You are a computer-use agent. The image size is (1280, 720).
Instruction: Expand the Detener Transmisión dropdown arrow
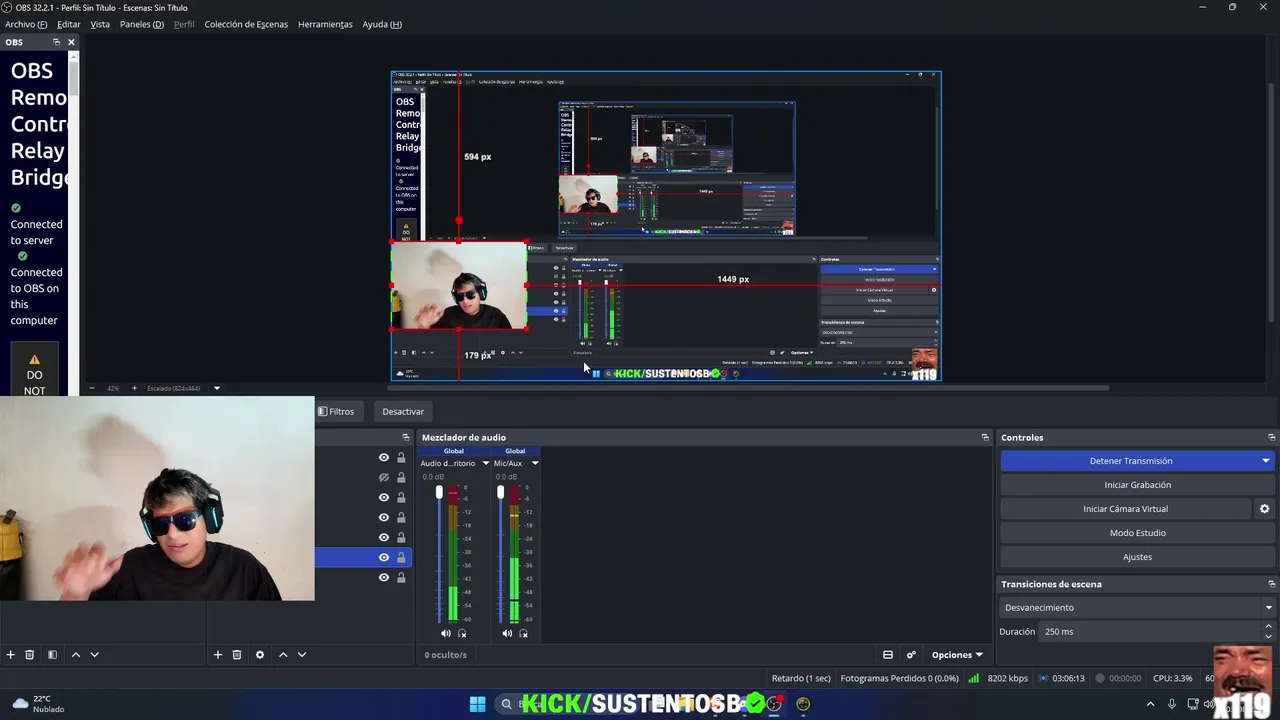[x=1266, y=461]
